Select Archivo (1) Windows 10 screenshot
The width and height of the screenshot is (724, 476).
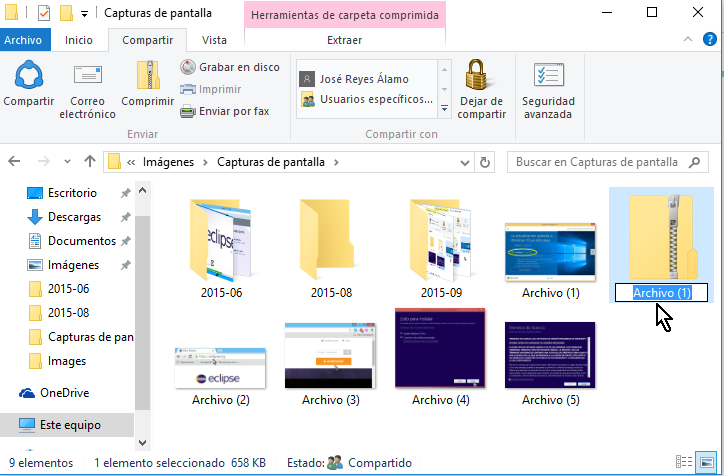tap(550, 252)
